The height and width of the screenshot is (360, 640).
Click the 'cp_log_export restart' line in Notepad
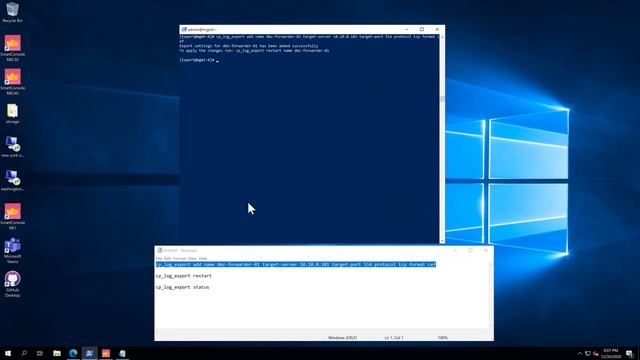184,276
